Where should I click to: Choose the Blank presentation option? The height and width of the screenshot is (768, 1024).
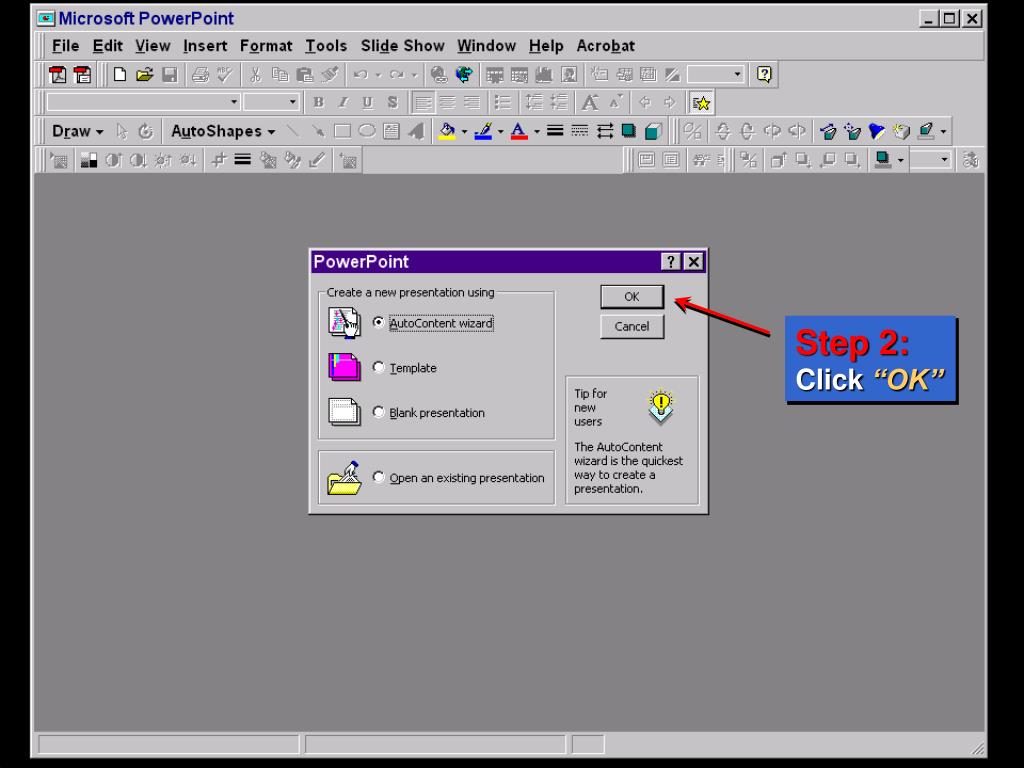[x=379, y=413]
